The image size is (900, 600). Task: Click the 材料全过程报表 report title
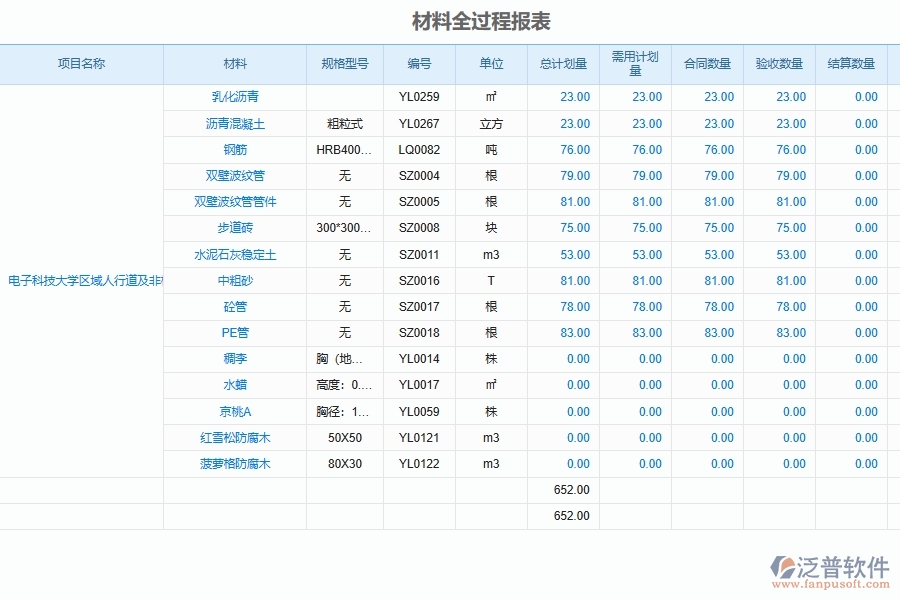482,19
